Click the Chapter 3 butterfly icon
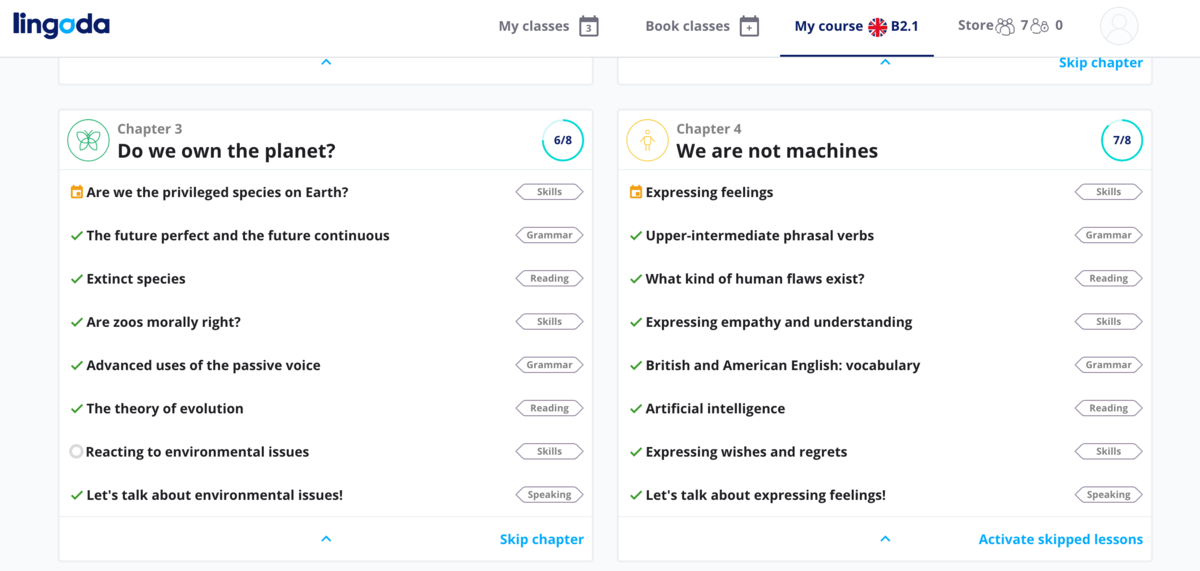 88,141
